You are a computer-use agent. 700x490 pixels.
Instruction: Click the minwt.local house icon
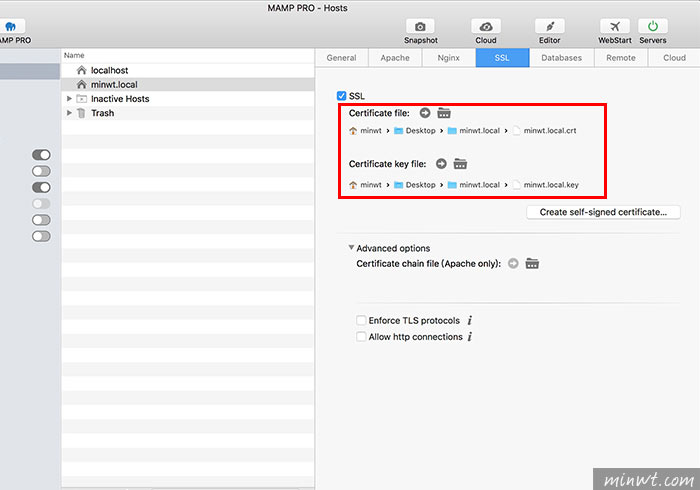point(81,84)
